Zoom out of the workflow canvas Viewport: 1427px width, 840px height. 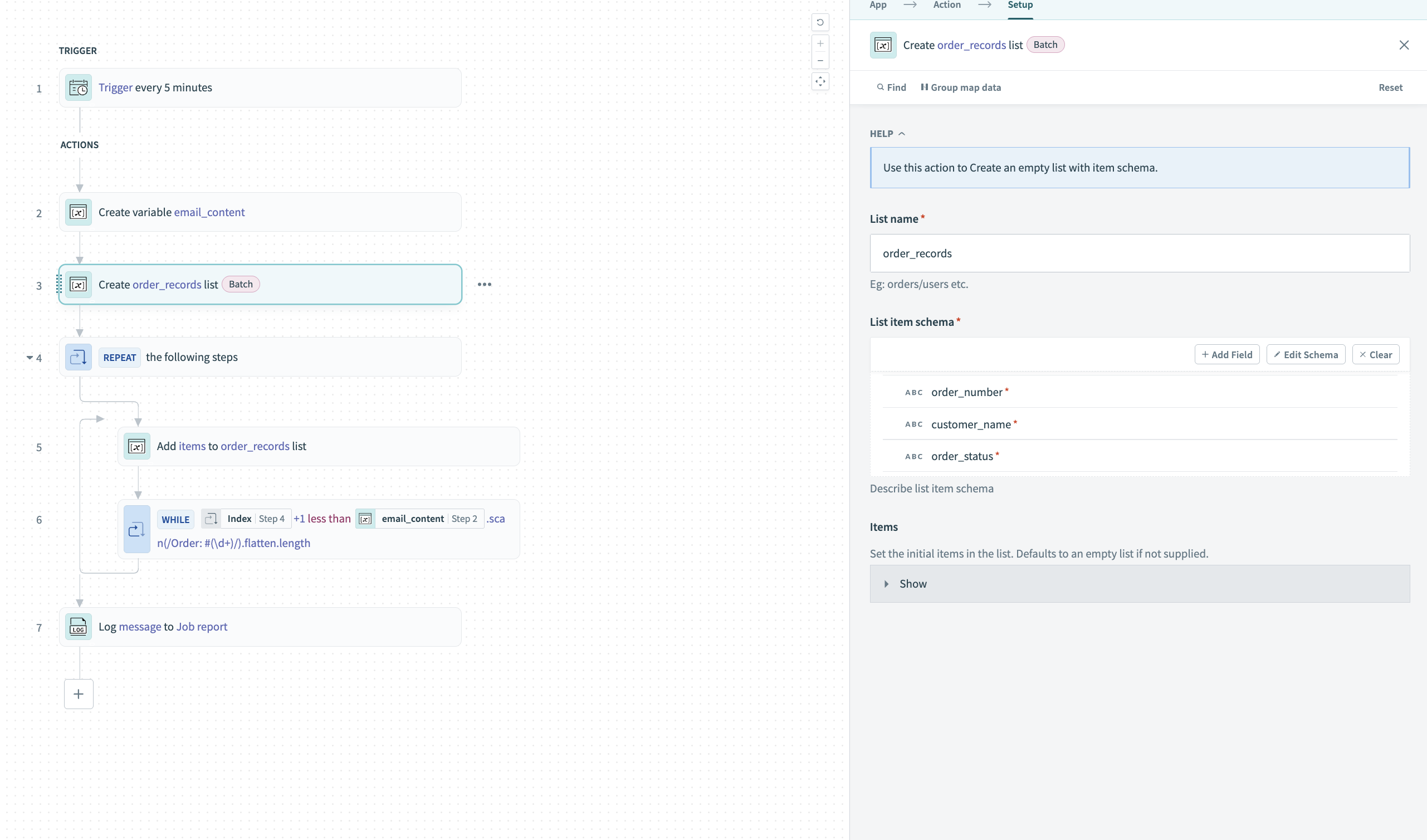[x=820, y=61]
